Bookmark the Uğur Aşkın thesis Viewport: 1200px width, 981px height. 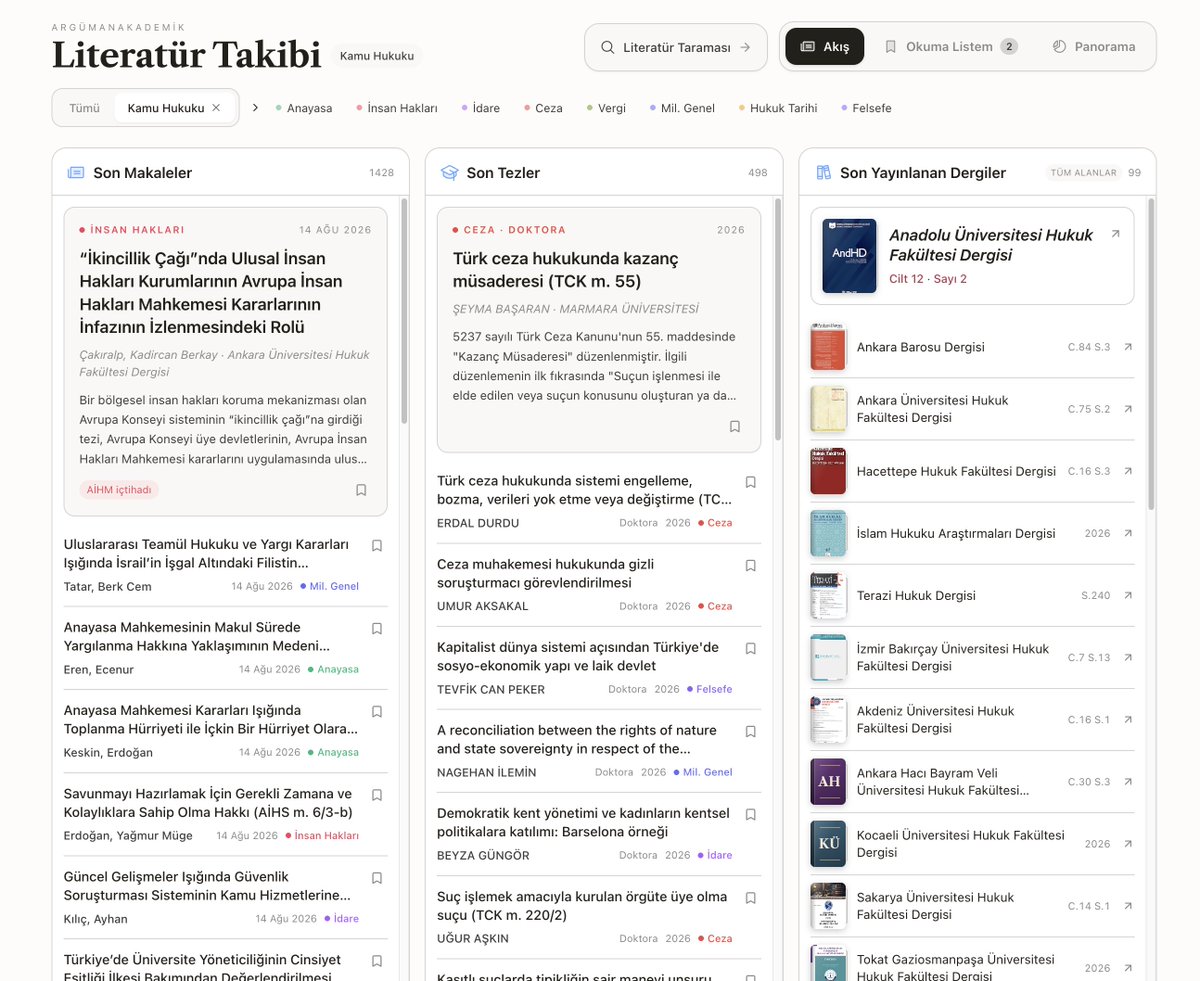[751, 898]
